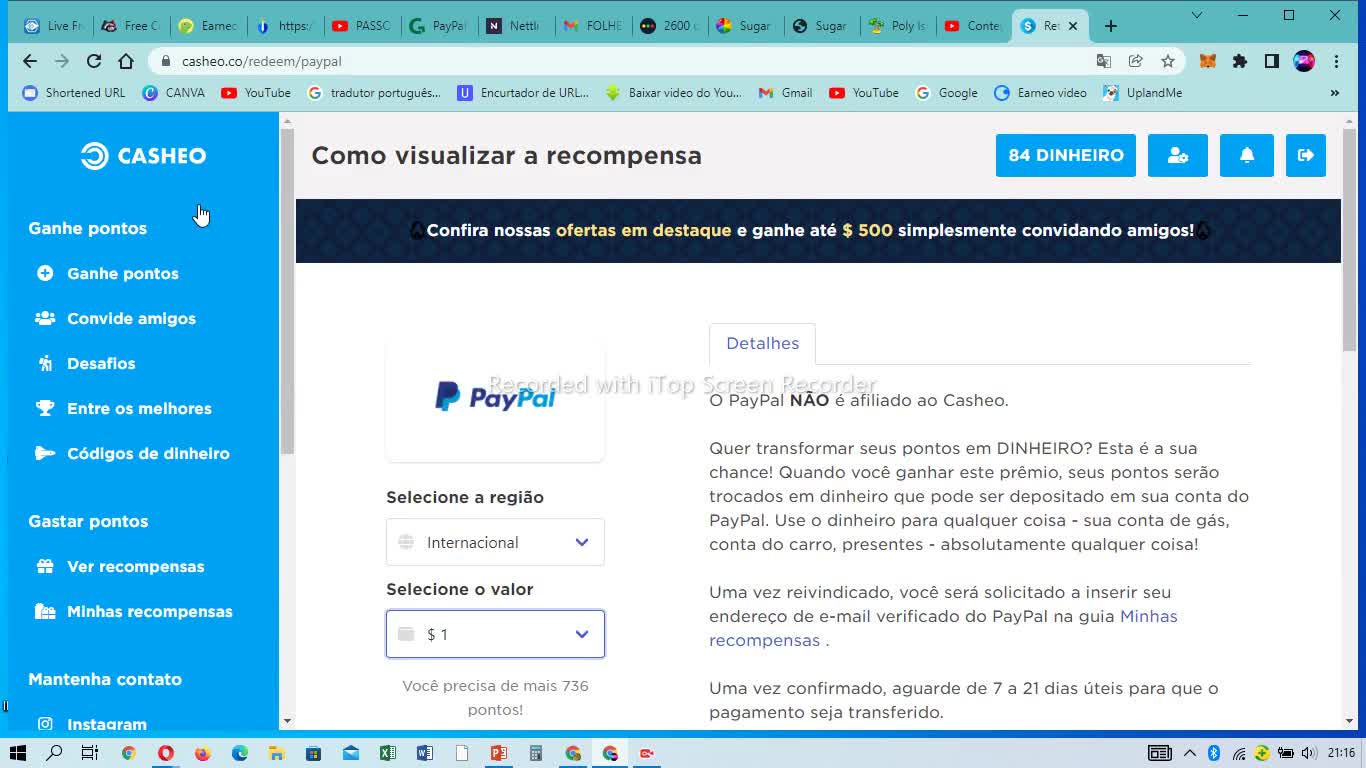This screenshot has height=768, width=1366.
Task: Click the browser Home button
Action: click(x=126, y=61)
